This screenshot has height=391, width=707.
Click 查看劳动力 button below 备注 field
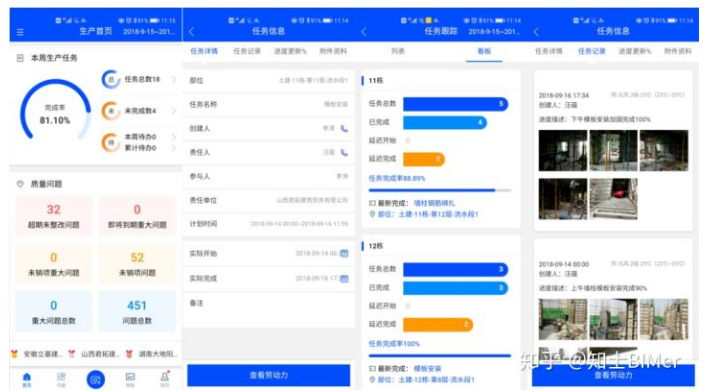pos(269,375)
